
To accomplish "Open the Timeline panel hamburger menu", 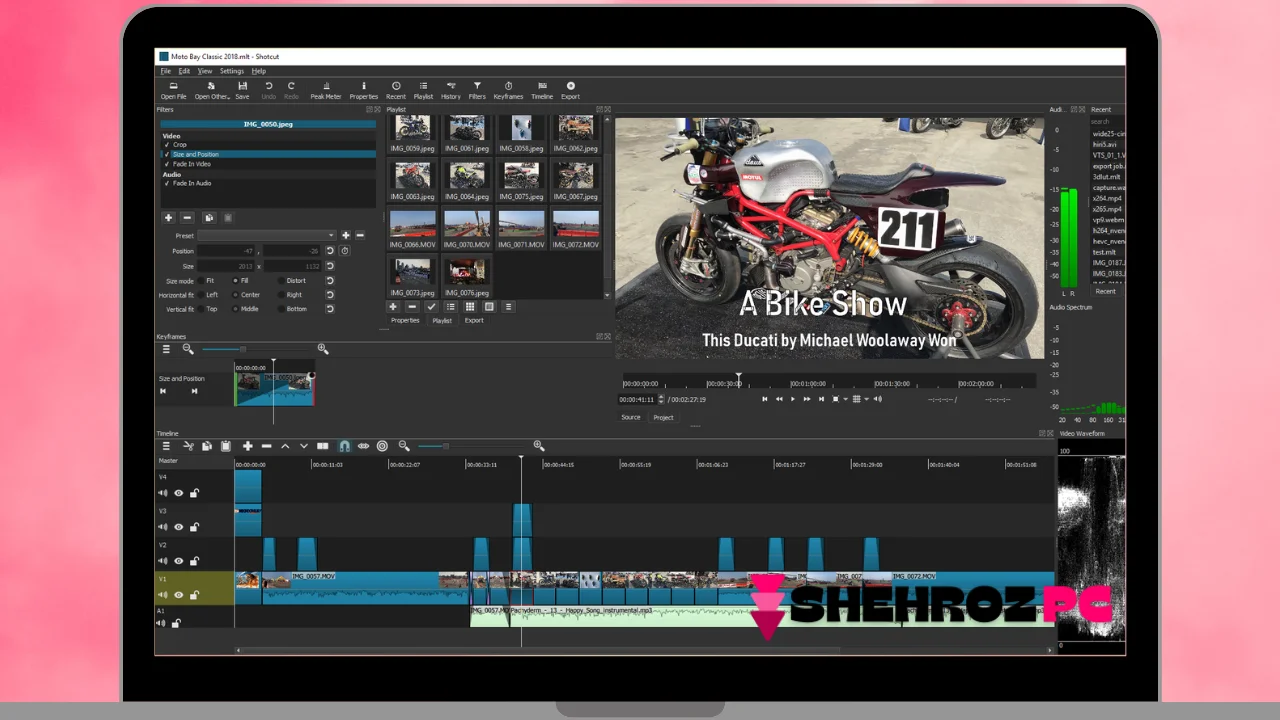I will coord(167,446).
